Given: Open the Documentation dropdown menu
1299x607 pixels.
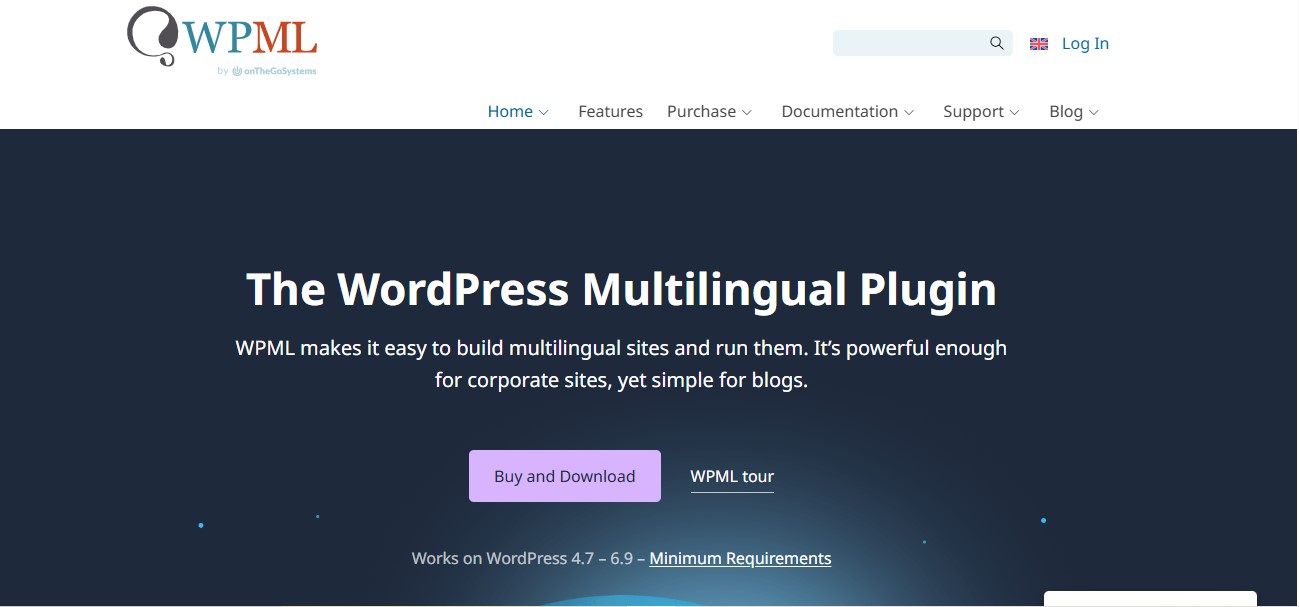Looking at the screenshot, I should (x=840, y=111).
